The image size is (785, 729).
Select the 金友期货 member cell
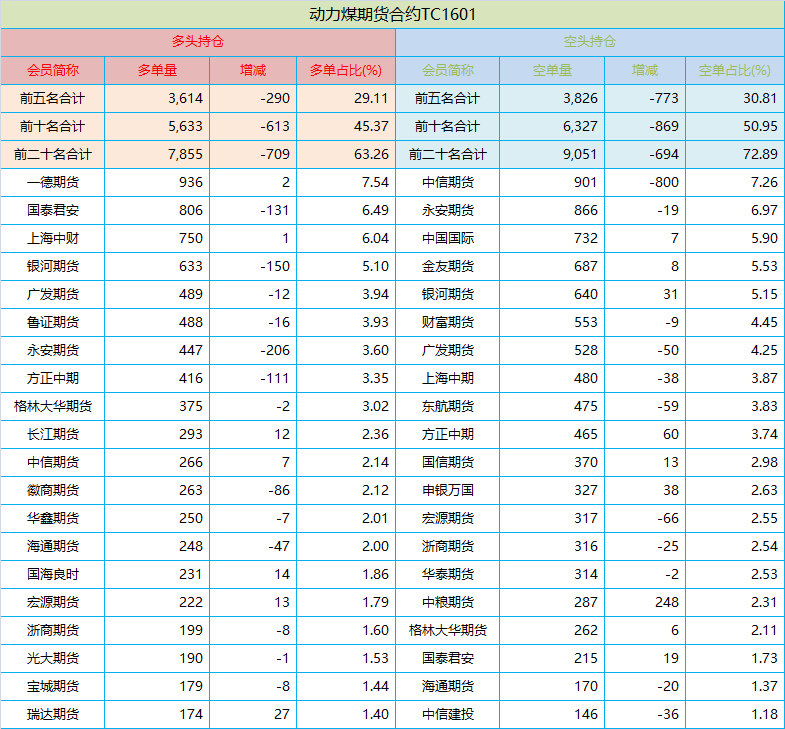tap(448, 266)
